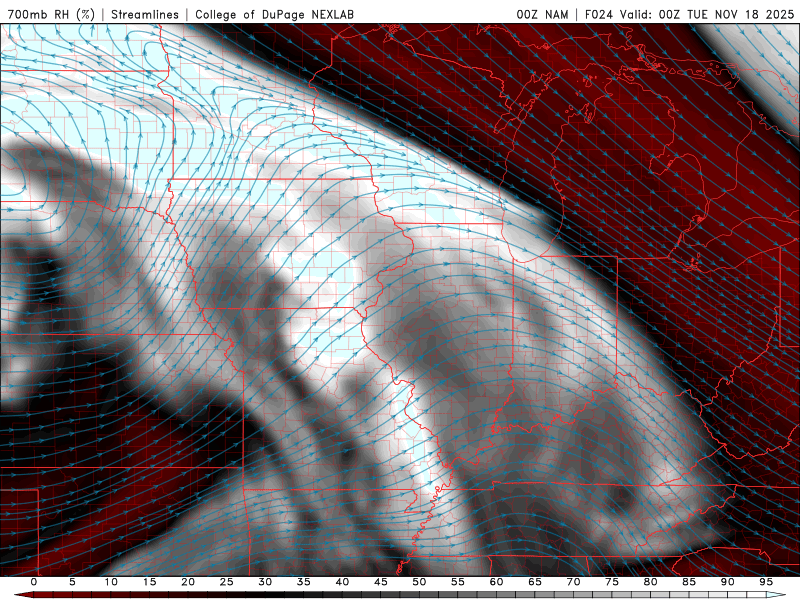The height and width of the screenshot is (600, 800).
Task: Click the '700mb RH (%)' title text
Action: tap(52, 14)
